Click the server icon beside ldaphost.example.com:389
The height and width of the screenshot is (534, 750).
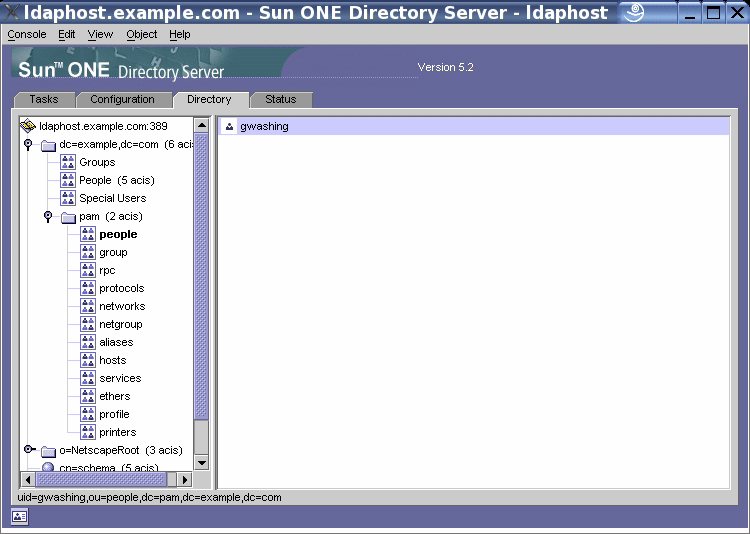28,126
